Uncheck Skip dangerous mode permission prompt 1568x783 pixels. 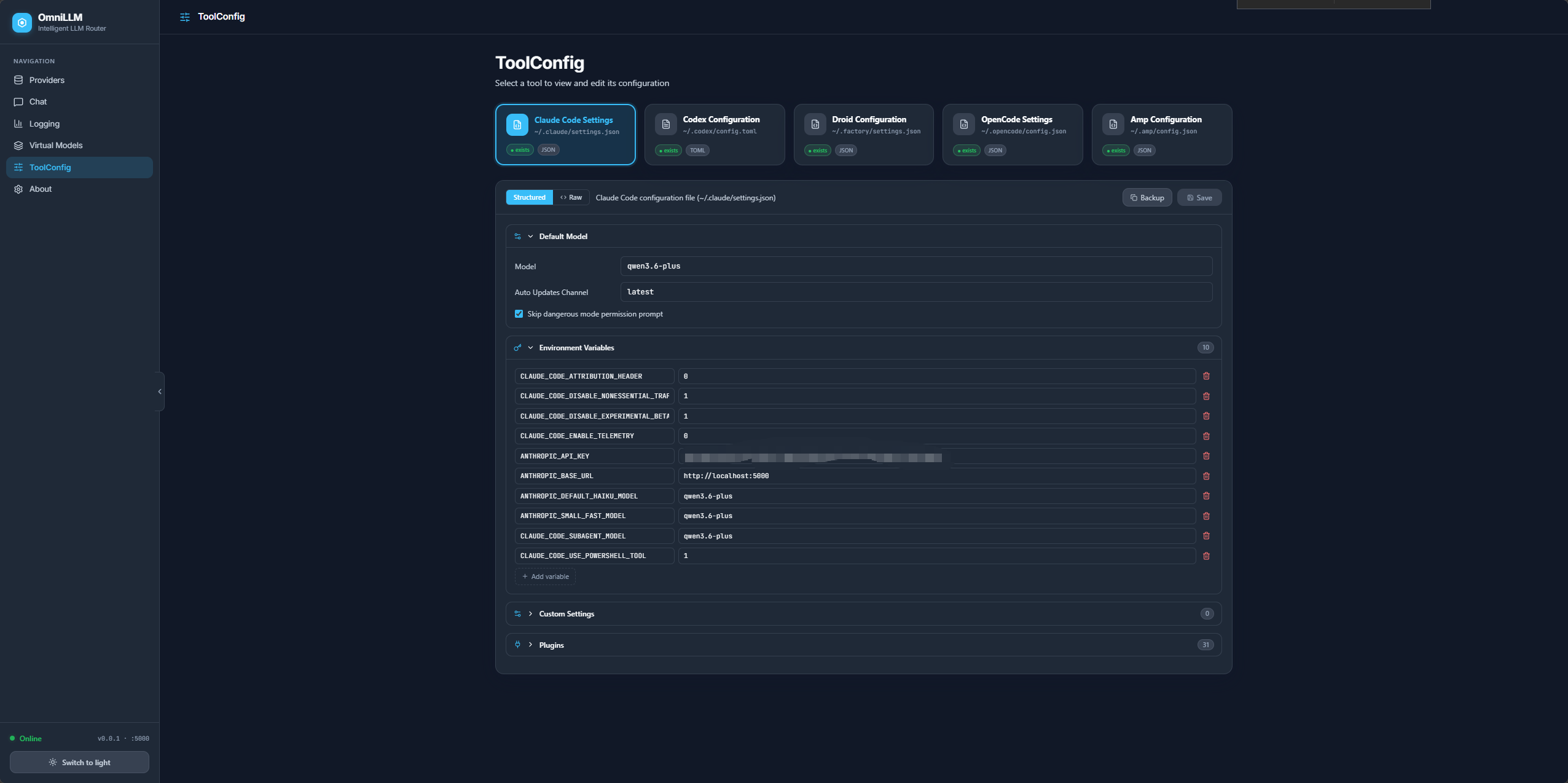519,313
